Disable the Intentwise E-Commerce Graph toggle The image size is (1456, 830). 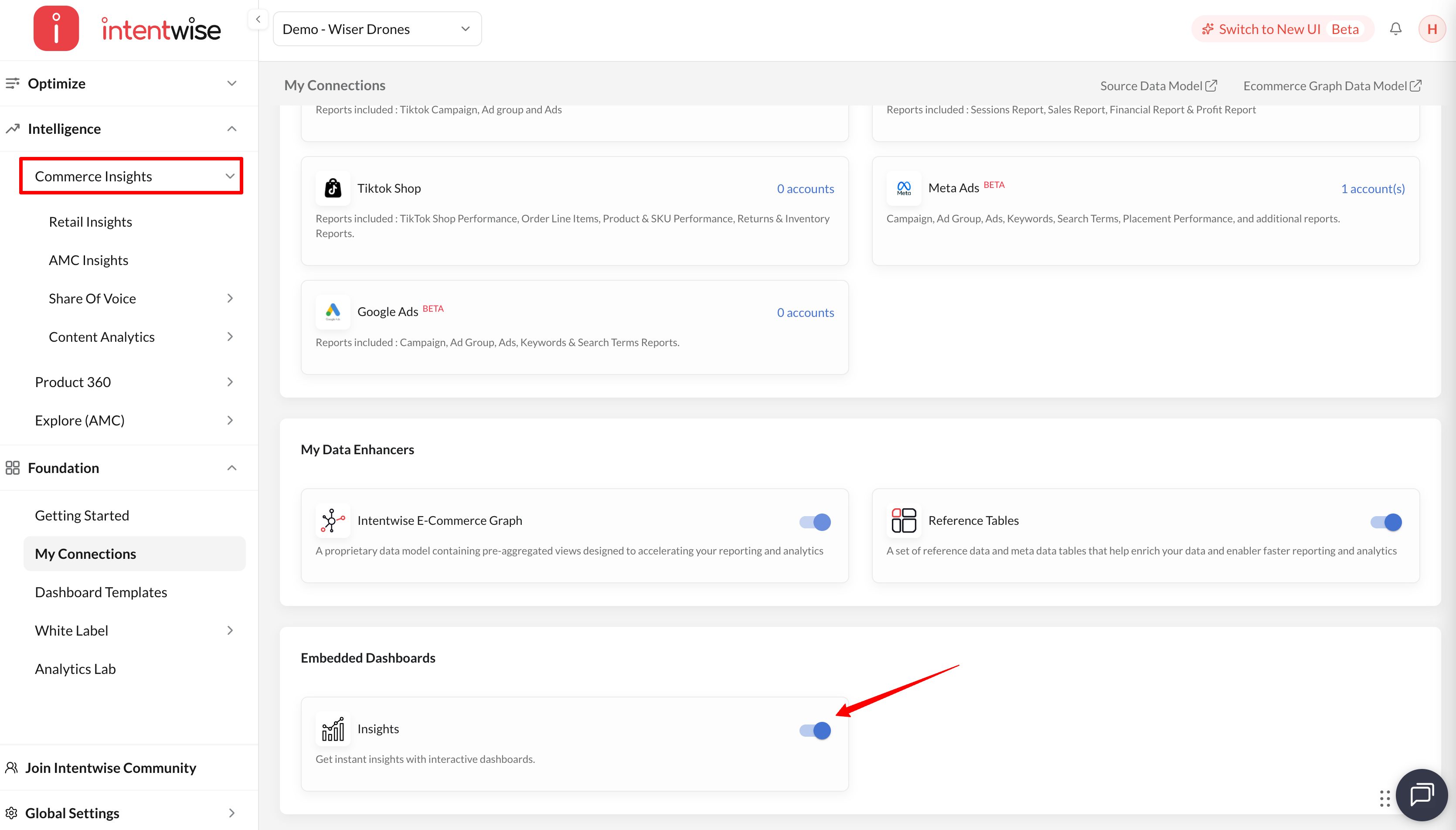coord(815,522)
